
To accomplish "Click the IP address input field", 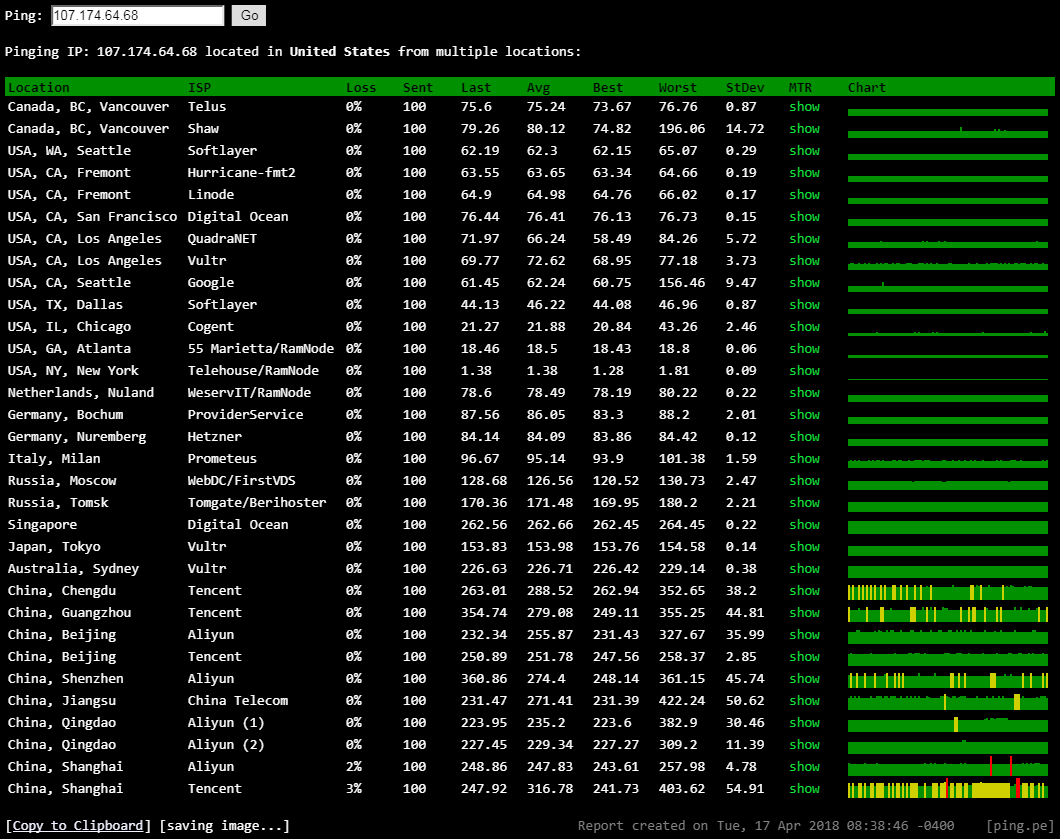I will pos(138,16).
